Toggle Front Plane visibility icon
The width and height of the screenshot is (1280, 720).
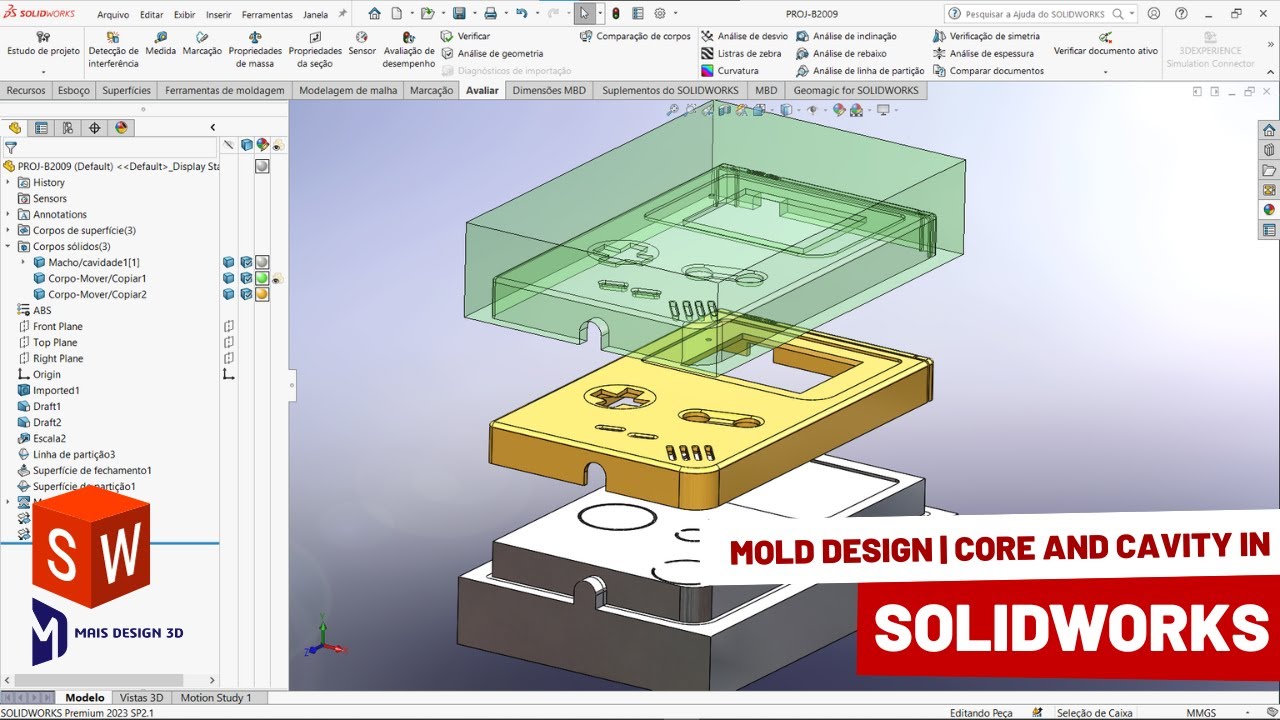229,326
